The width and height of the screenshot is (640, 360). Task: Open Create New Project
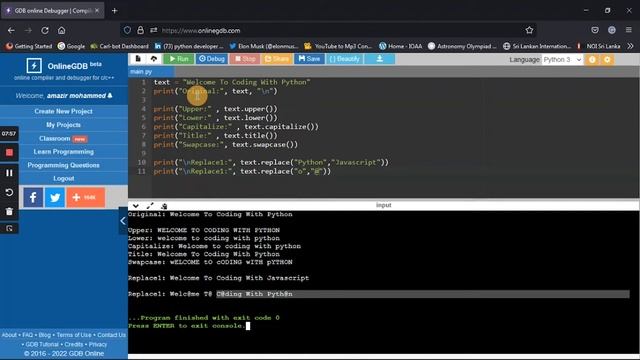coord(63,111)
